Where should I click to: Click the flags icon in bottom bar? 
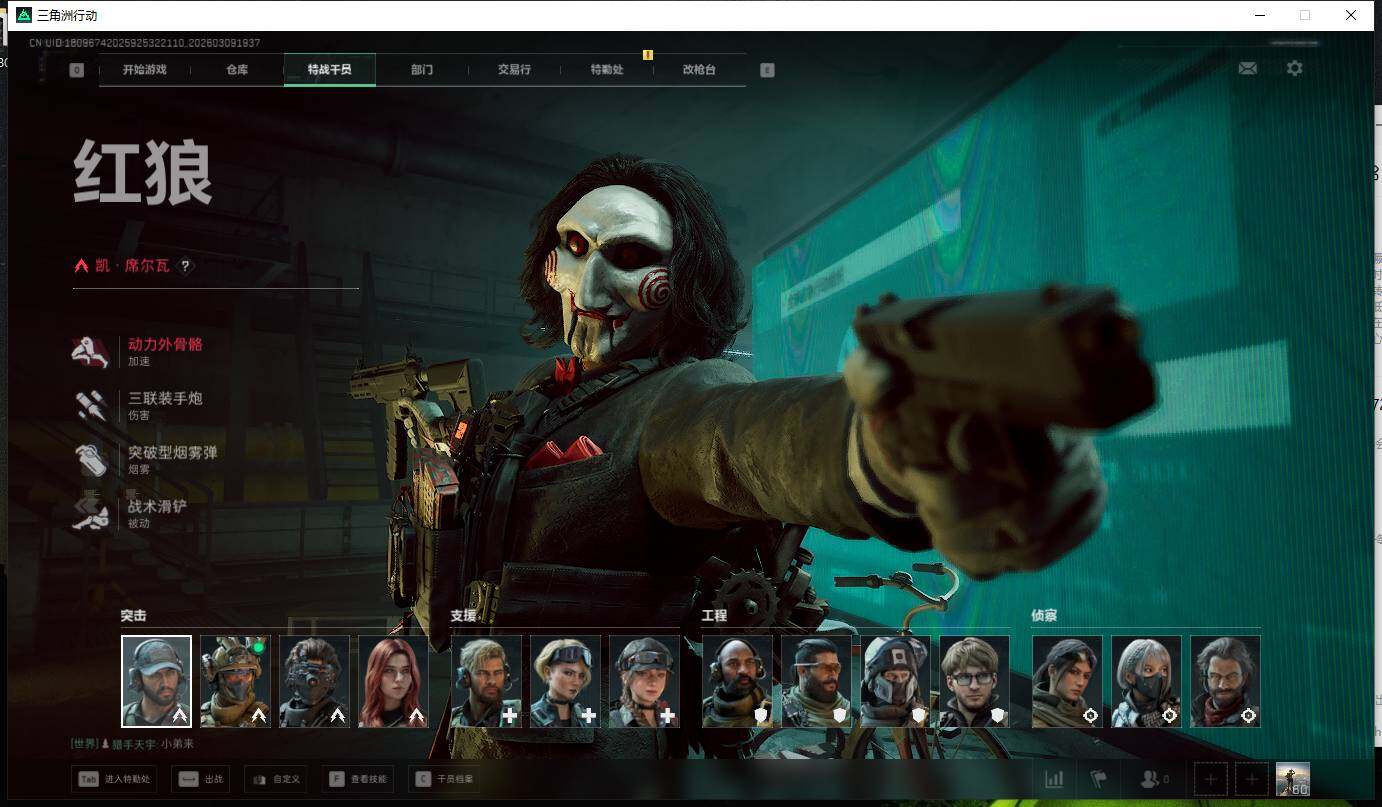(1099, 779)
